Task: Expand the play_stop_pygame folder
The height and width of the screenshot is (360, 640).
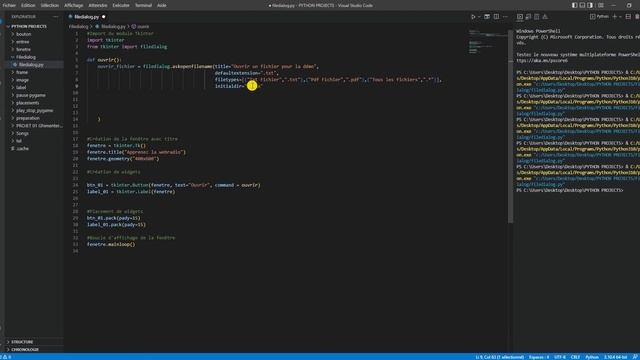Action: tap(34, 111)
